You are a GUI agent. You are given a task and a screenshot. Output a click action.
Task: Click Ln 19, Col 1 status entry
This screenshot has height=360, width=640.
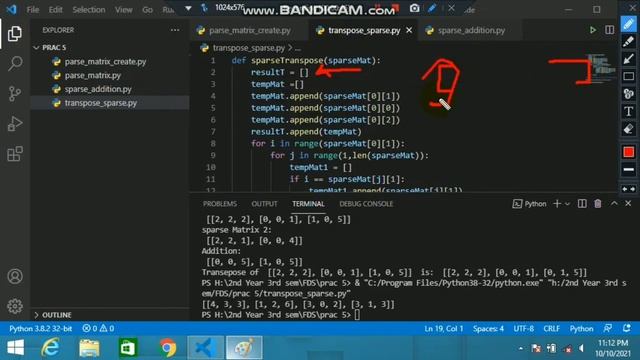[x=444, y=329]
